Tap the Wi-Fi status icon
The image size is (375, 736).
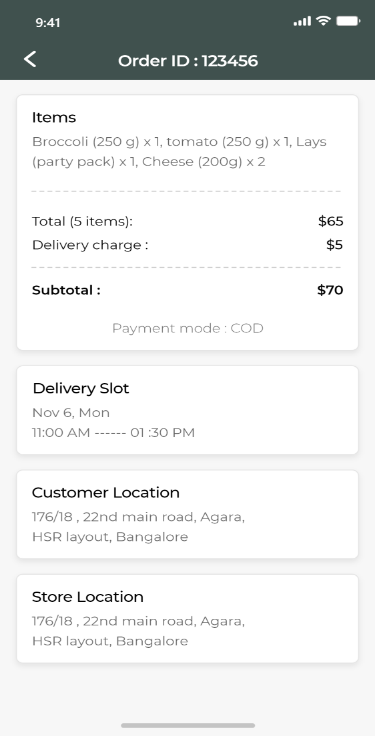click(323, 21)
